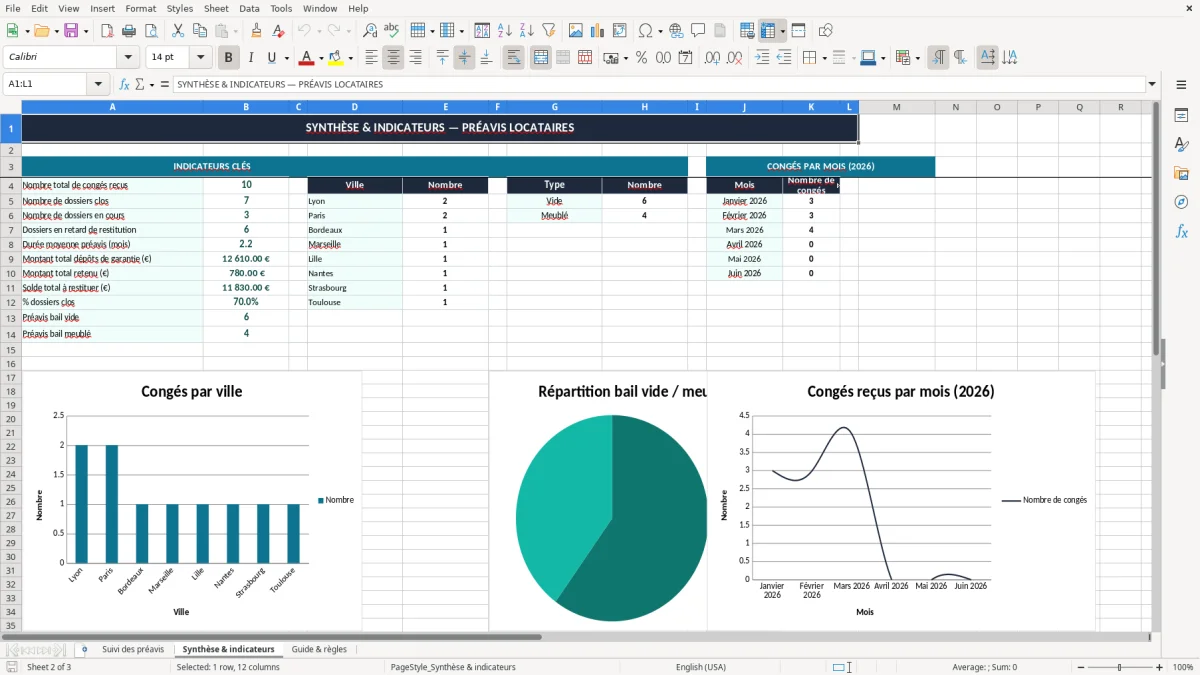
Task: Format as Date calendar icon
Action: click(685, 58)
